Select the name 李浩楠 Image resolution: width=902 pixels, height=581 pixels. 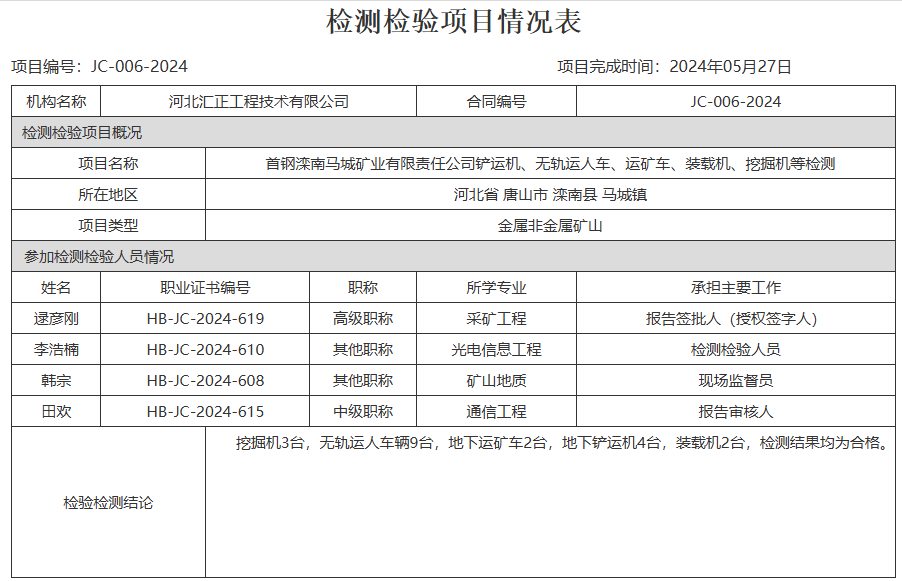(x=56, y=350)
